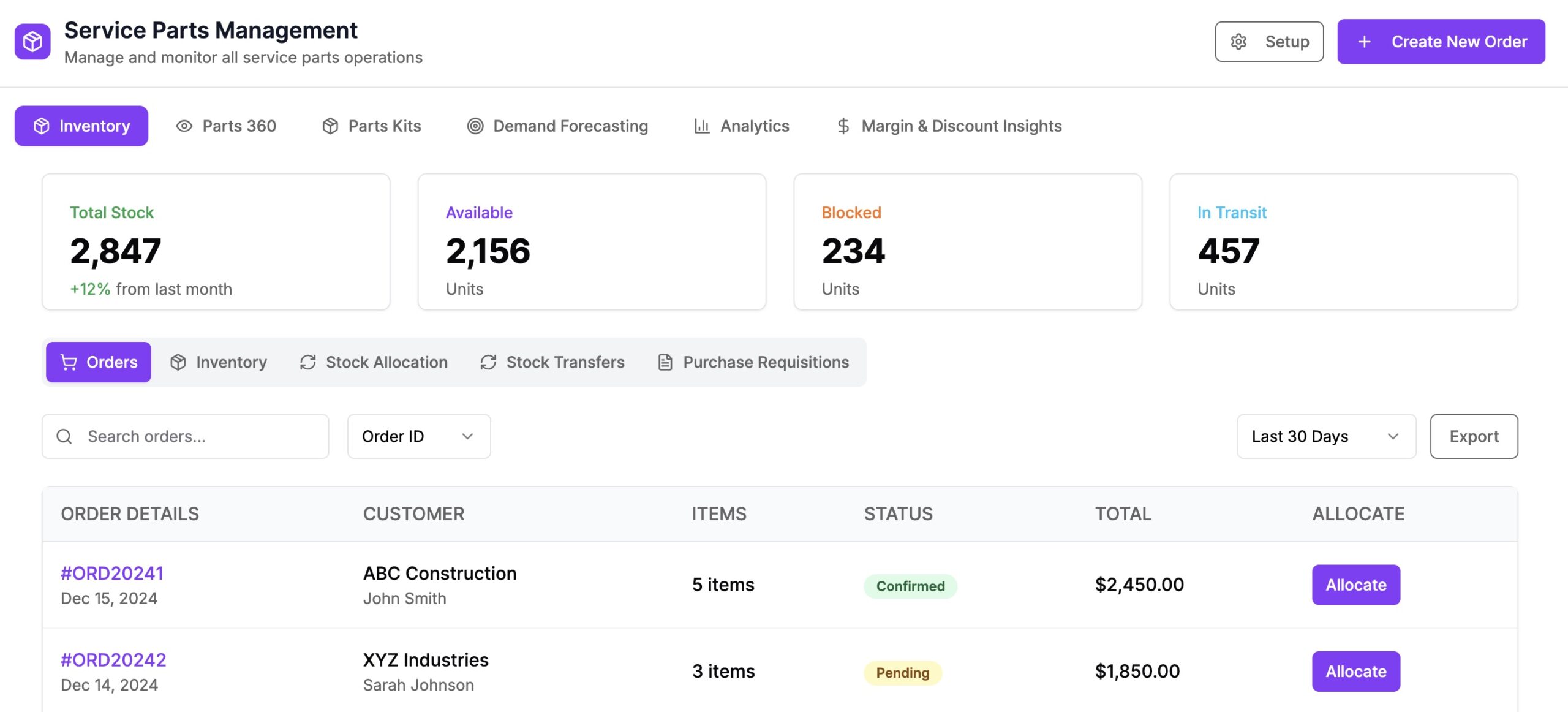
Task: Open Purchase Requisitions sub-tab
Action: [x=753, y=362]
